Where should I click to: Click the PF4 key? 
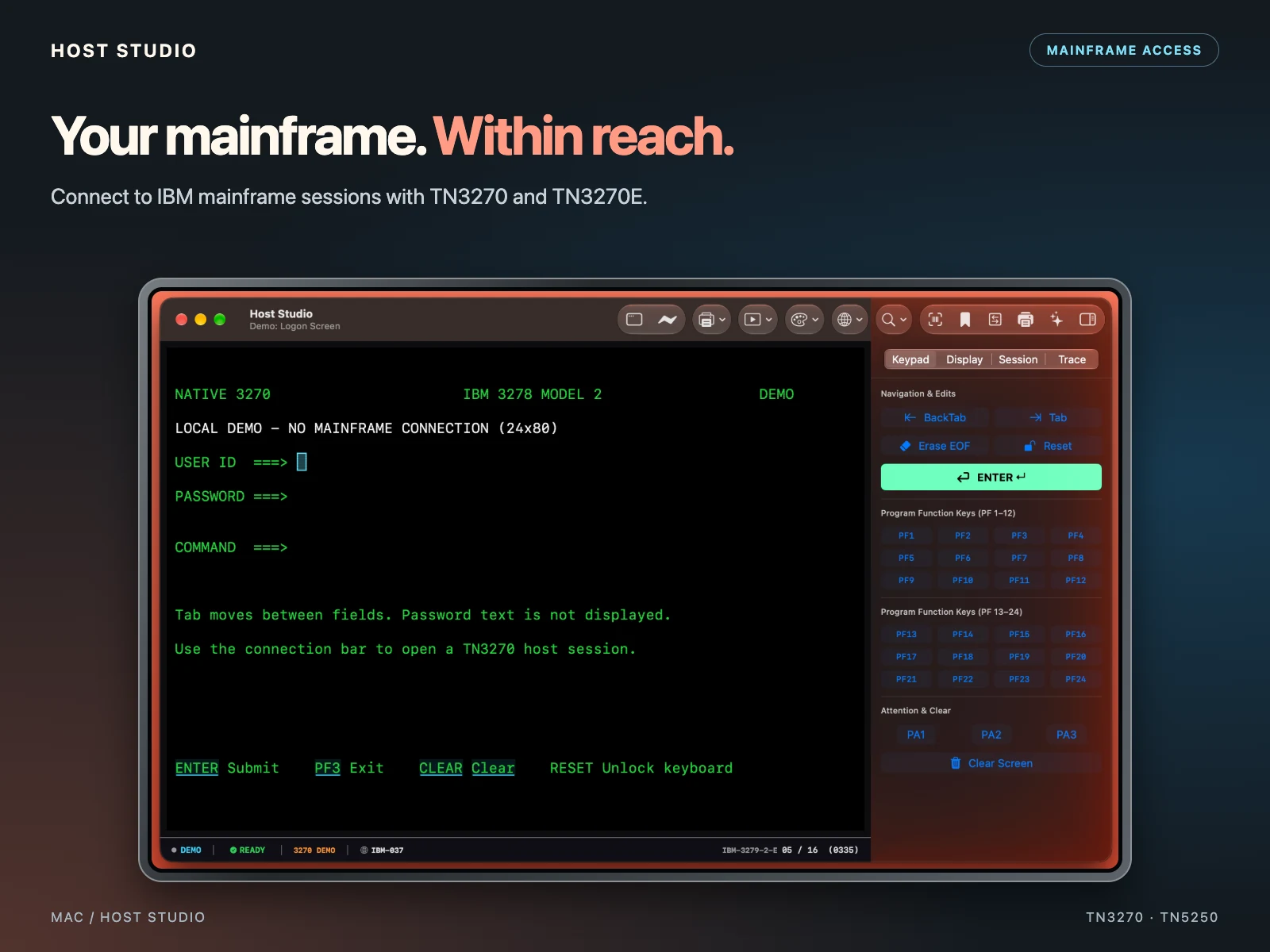[1076, 535]
